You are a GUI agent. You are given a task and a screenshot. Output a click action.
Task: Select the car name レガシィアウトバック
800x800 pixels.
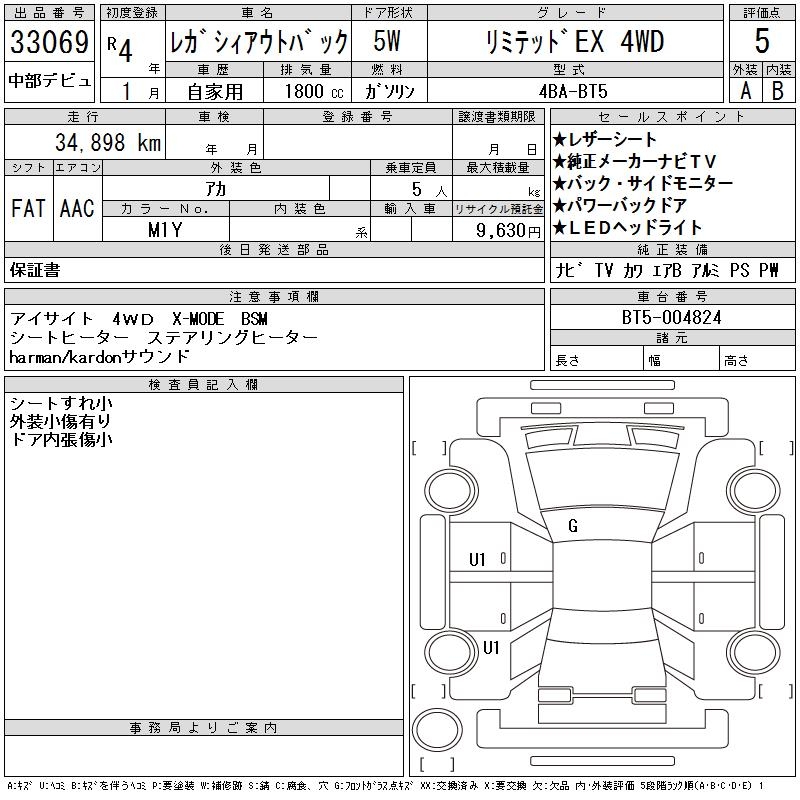(259, 42)
